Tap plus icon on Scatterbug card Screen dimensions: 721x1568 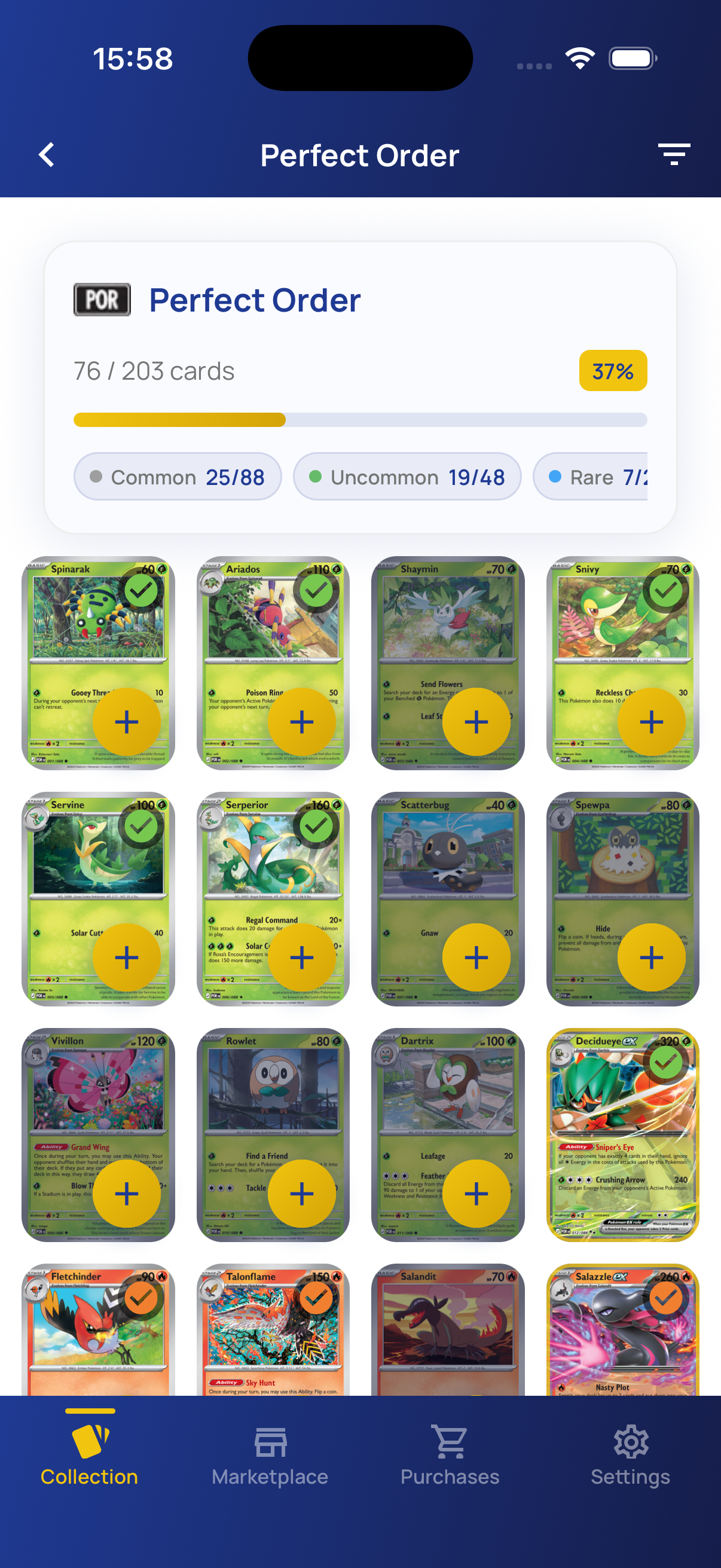click(x=476, y=957)
